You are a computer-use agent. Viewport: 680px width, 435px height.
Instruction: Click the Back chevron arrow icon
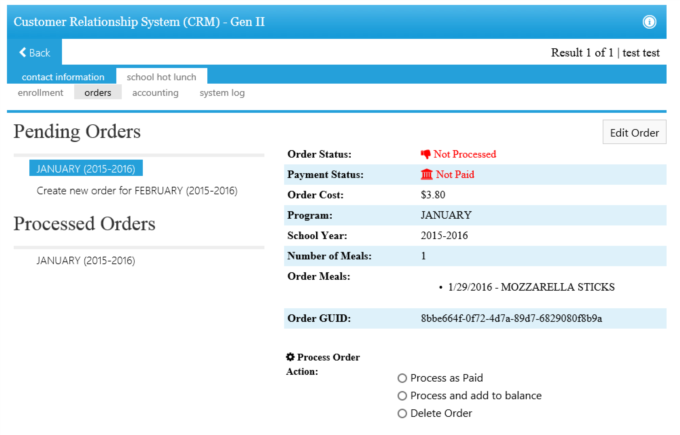point(23,52)
